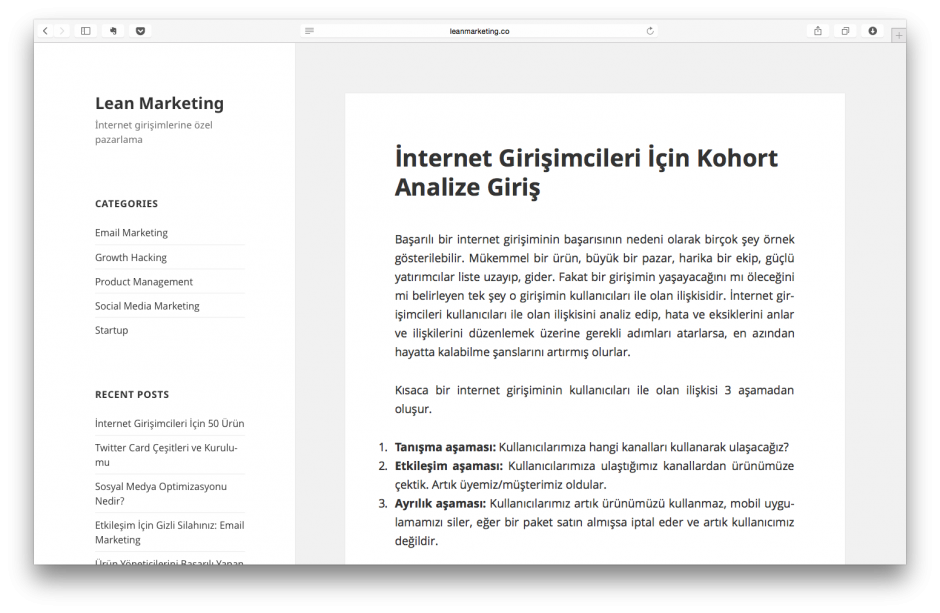Viewport: 940px width, 613px height.
Task: Select the Startup category link
Action: pyautogui.click(x=111, y=330)
